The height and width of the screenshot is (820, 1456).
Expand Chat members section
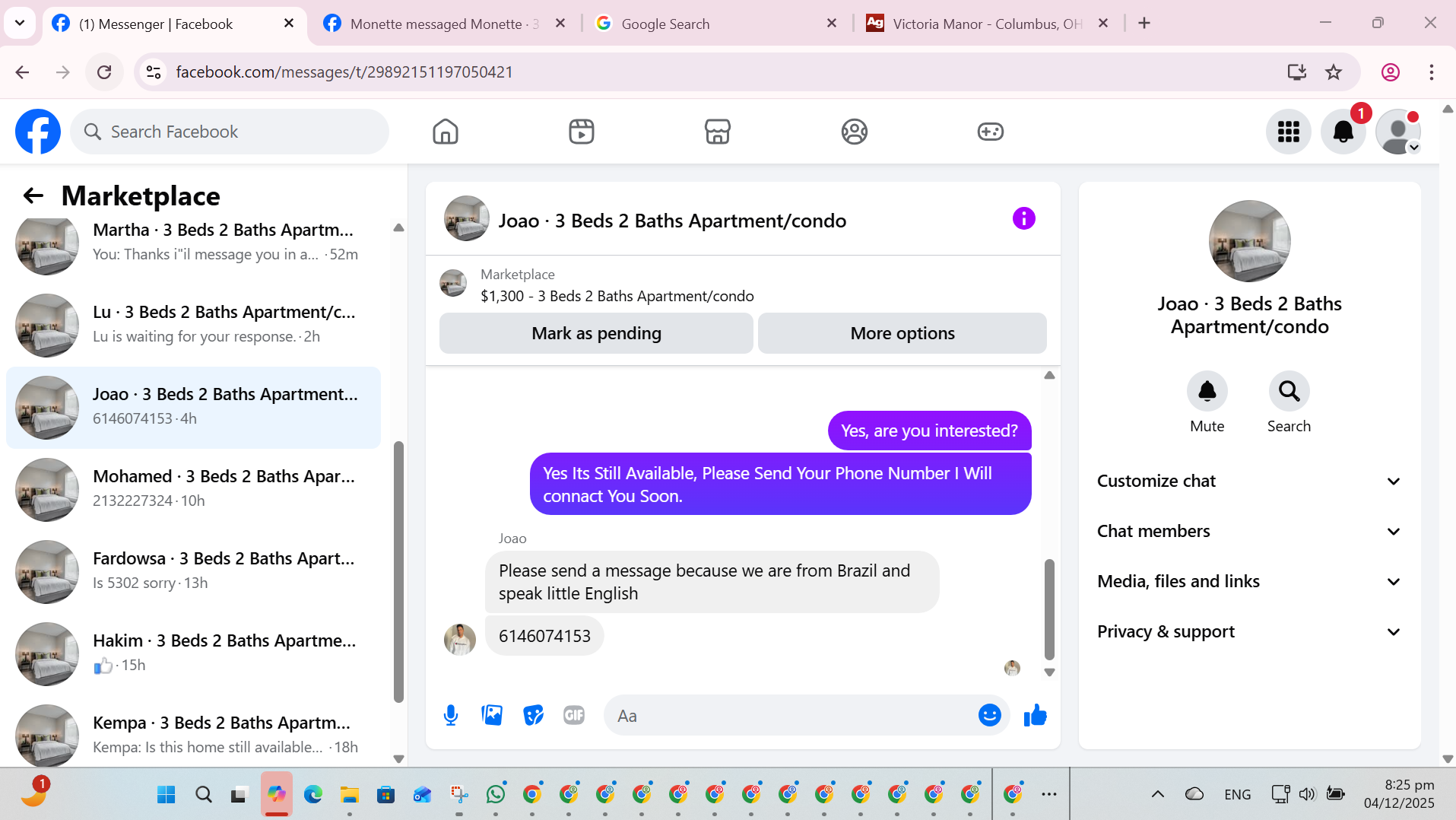(x=1249, y=532)
